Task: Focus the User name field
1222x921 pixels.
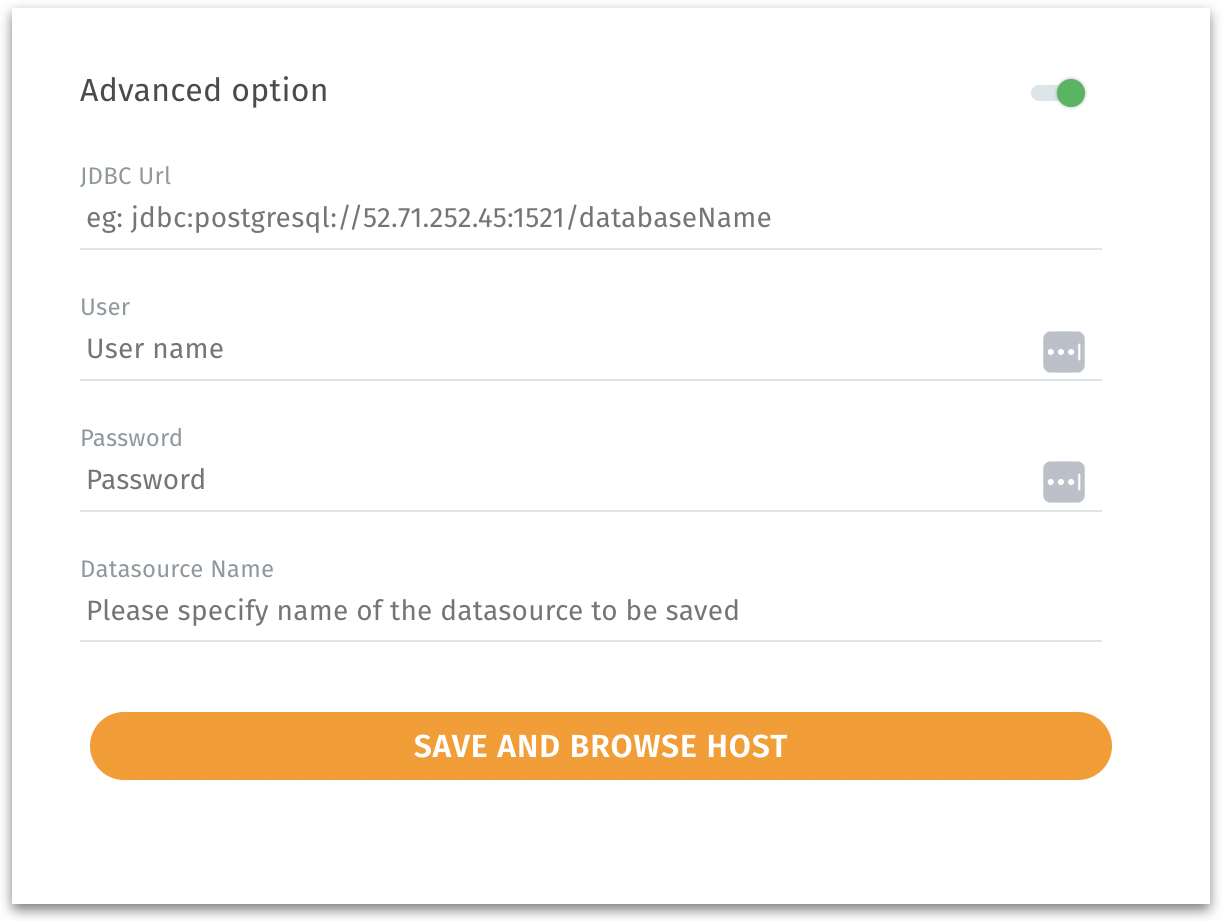Action: pyautogui.click(x=560, y=349)
